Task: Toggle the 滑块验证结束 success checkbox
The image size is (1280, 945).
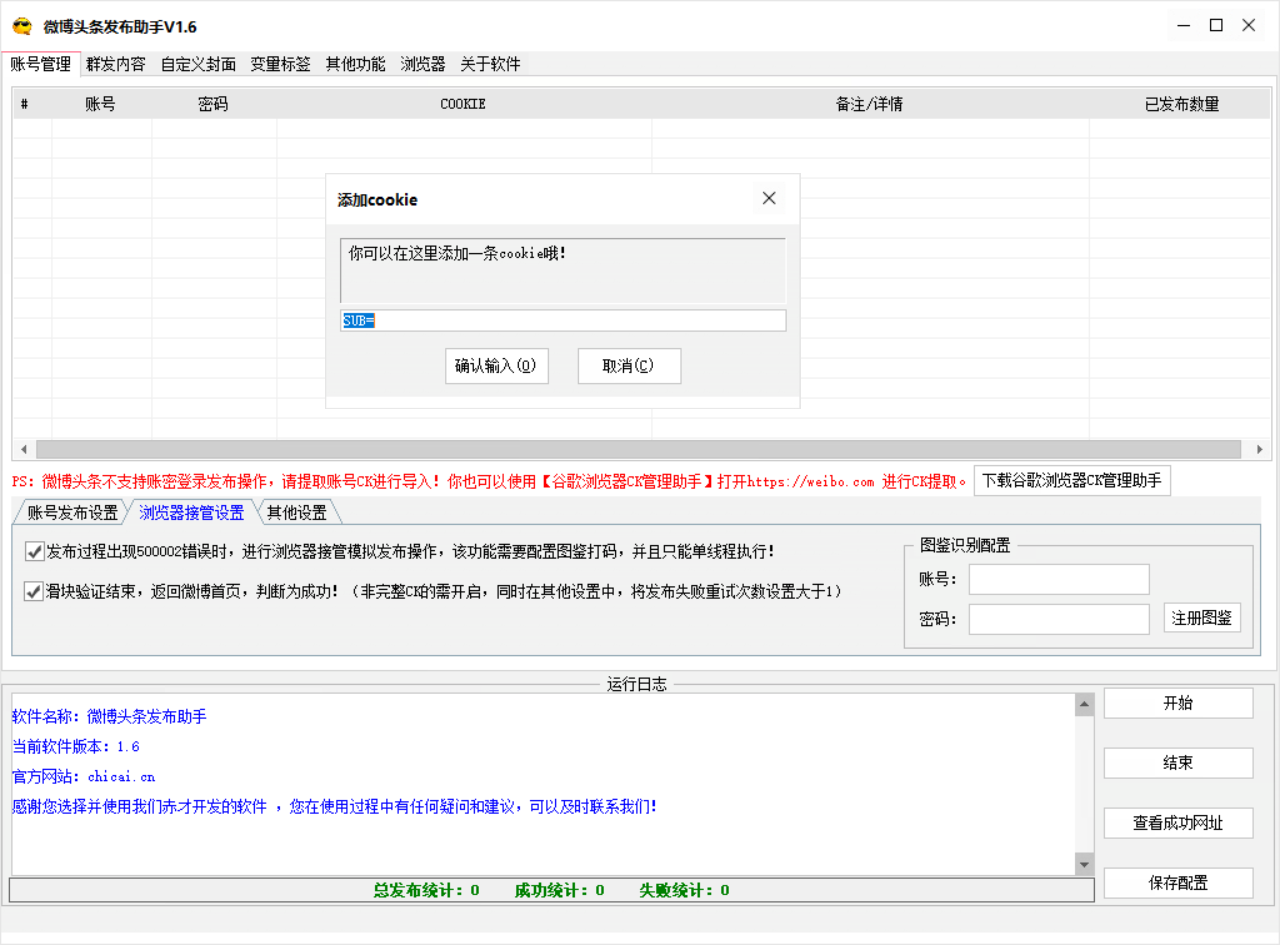Action: click(x=35, y=591)
